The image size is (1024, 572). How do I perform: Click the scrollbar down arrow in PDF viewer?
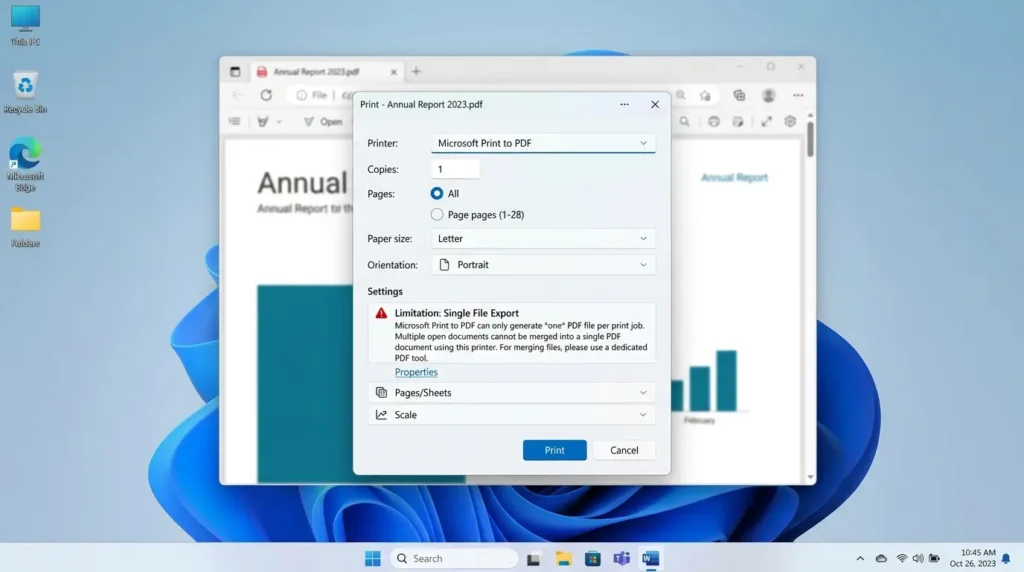pos(810,477)
